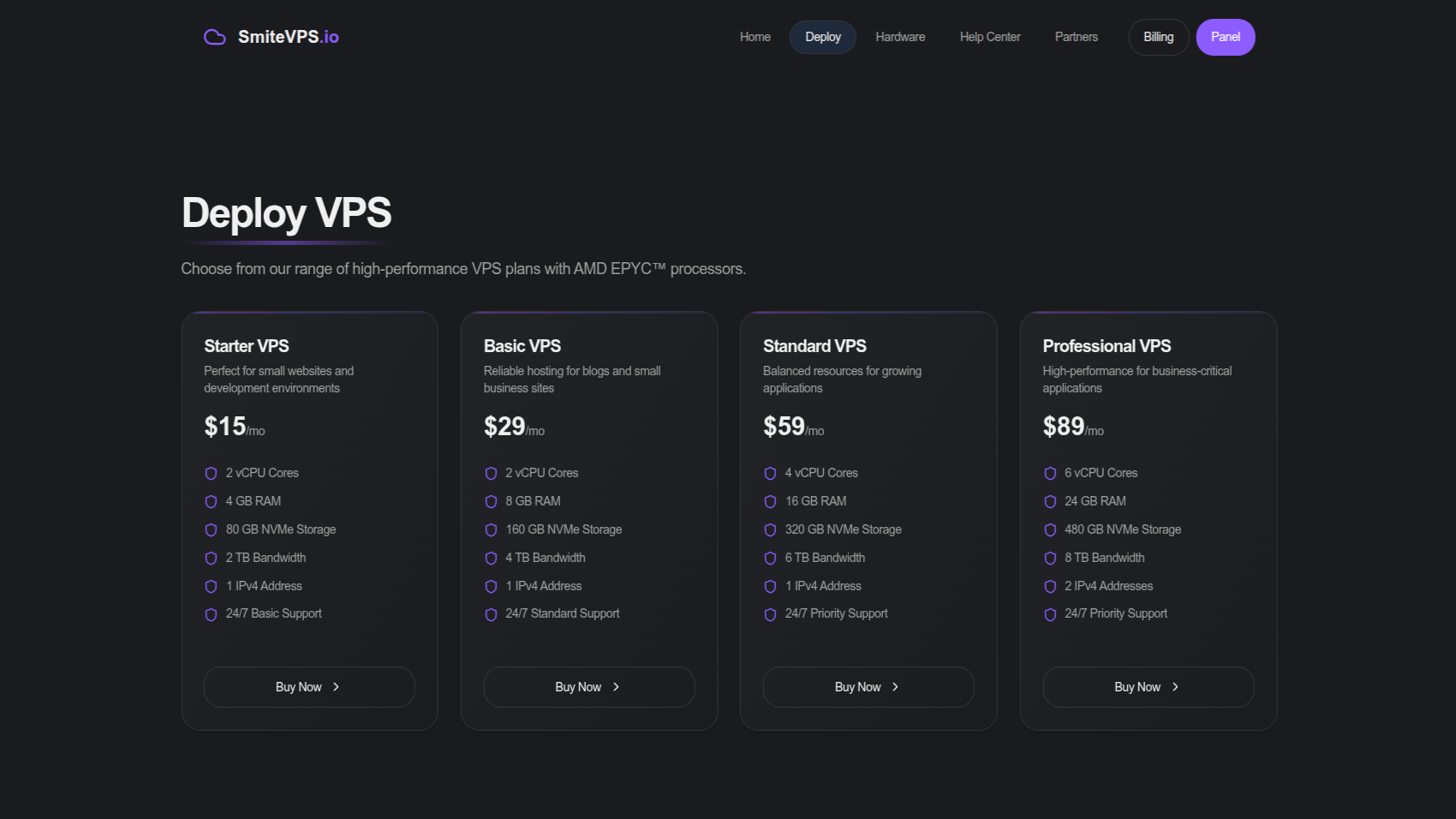Visit the Partners page

[x=1076, y=37]
